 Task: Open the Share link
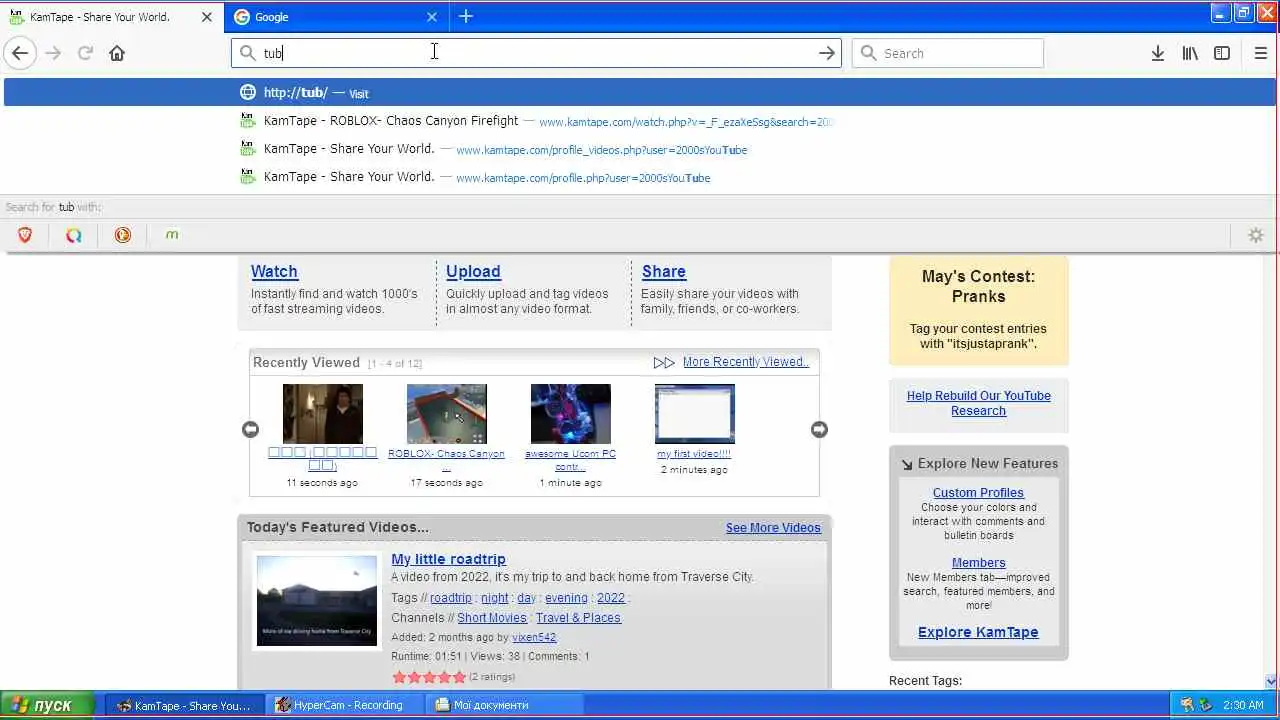click(664, 271)
